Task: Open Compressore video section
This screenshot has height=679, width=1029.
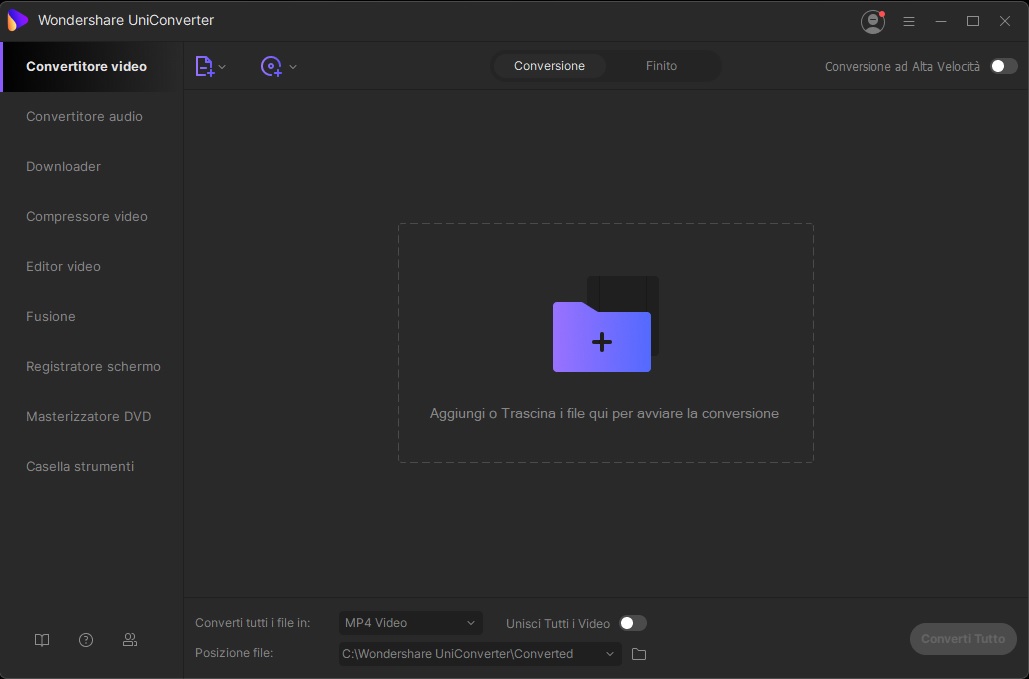Action: pos(92,216)
